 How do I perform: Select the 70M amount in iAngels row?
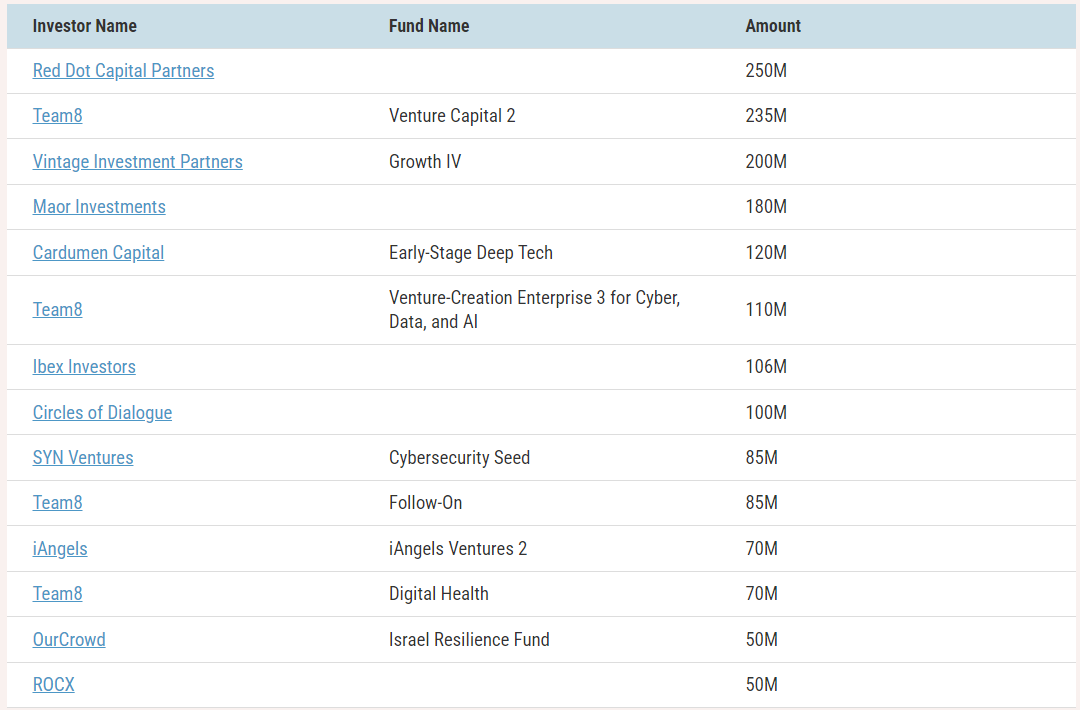click(761, 549)
